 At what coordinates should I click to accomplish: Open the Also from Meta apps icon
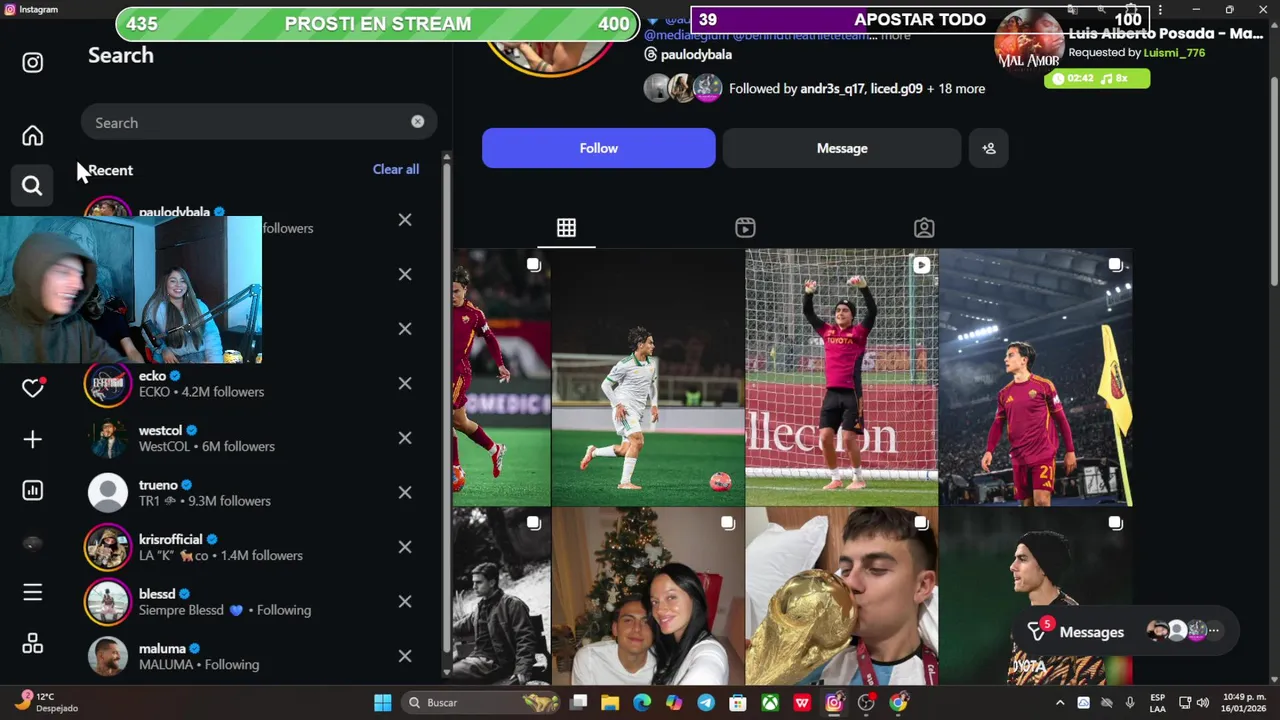(x=33, y=644)
